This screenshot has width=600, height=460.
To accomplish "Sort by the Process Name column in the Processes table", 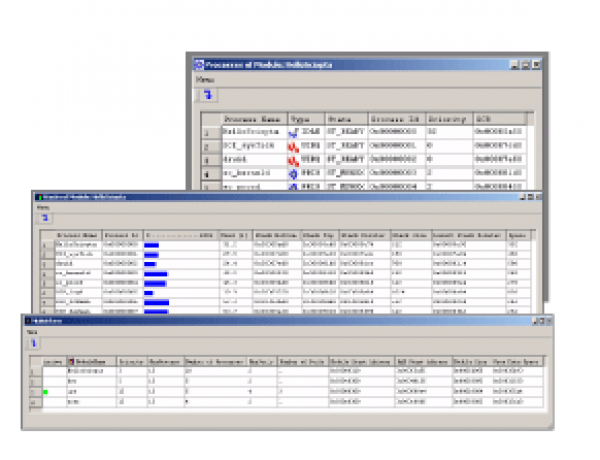I will [252, 117].
